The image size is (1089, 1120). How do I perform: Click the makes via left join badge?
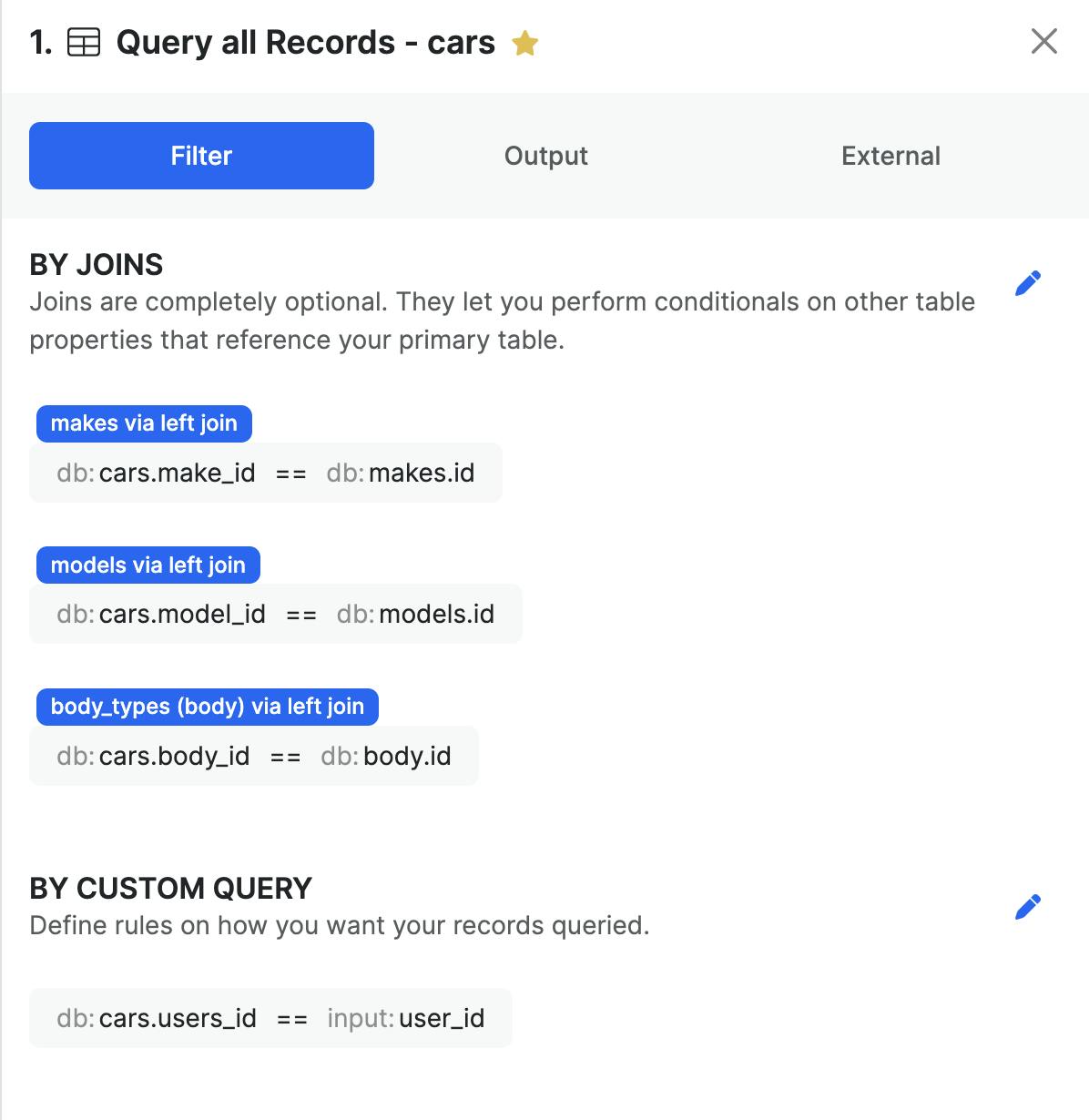[x=144, y=423]
